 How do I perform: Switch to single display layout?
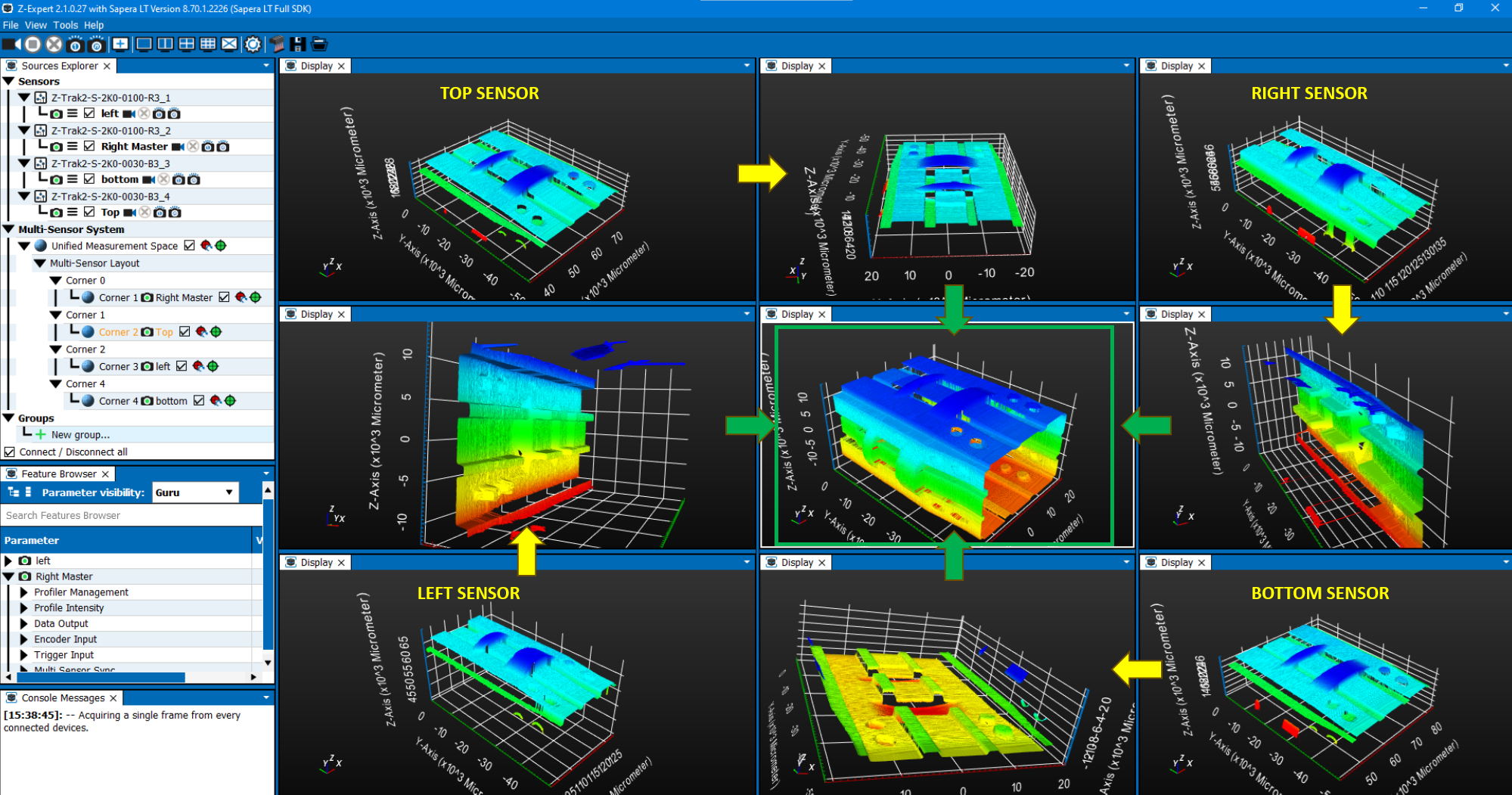pyautogui.click(x=144, y=44)
